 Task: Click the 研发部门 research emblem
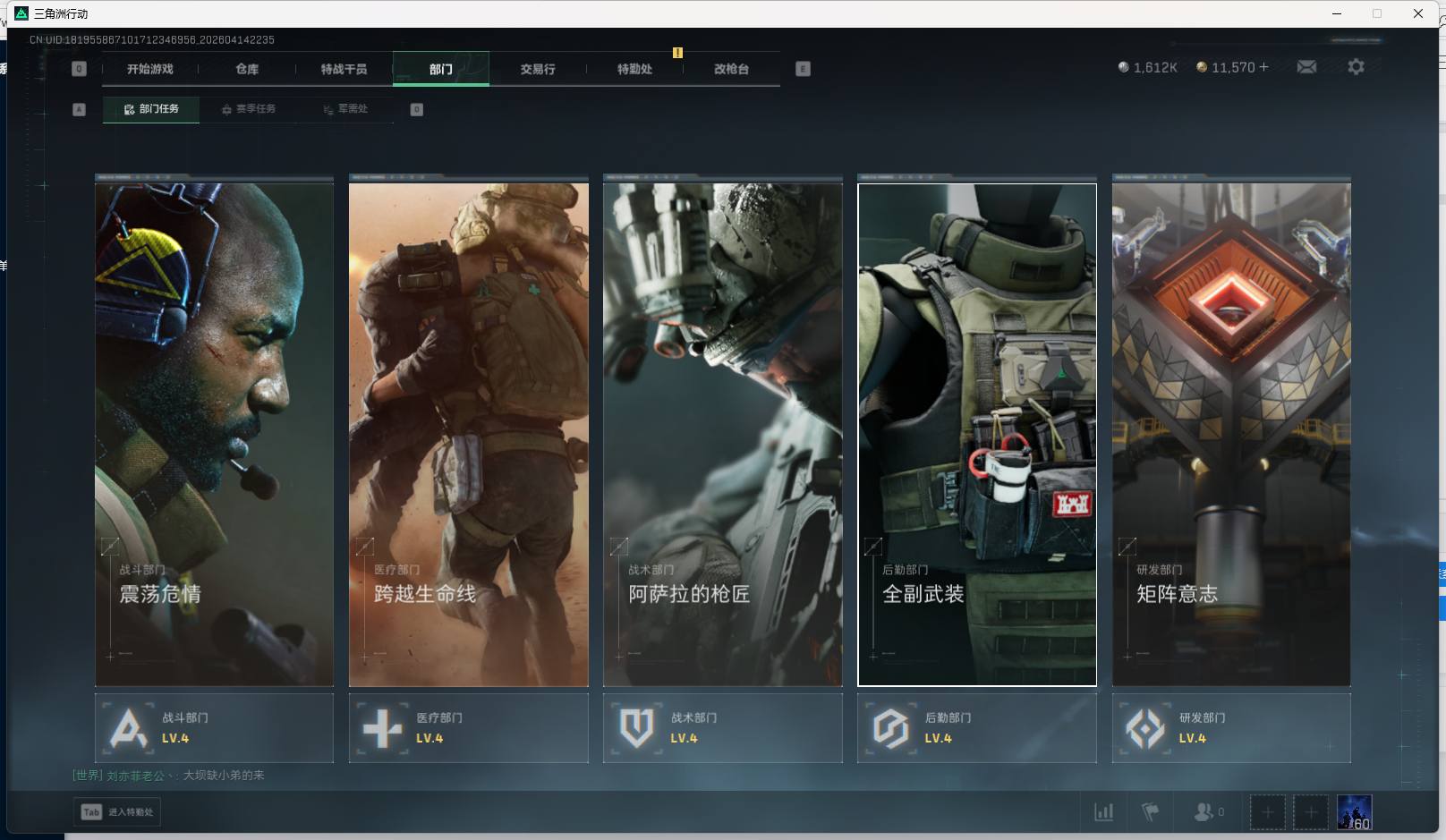[1144, 728]
